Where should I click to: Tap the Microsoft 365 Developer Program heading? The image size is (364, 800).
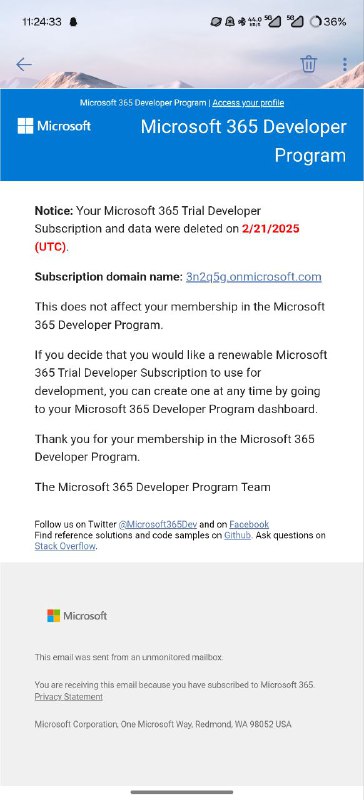click(x=244, y=141)
